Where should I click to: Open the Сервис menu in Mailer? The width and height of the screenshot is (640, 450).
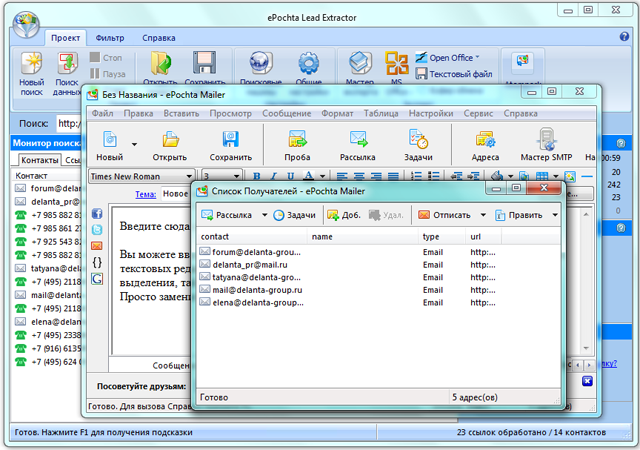pyautogui.click(x=478, y=113)
